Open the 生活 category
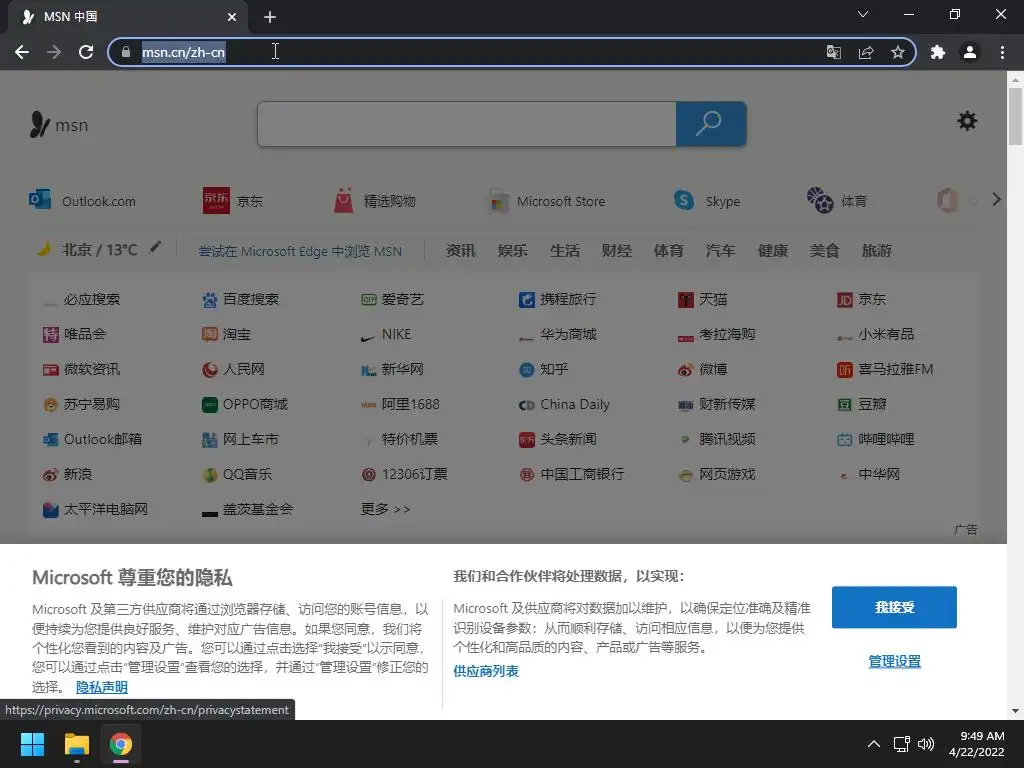Screen dimensions: 1024x768 point(565,251)
